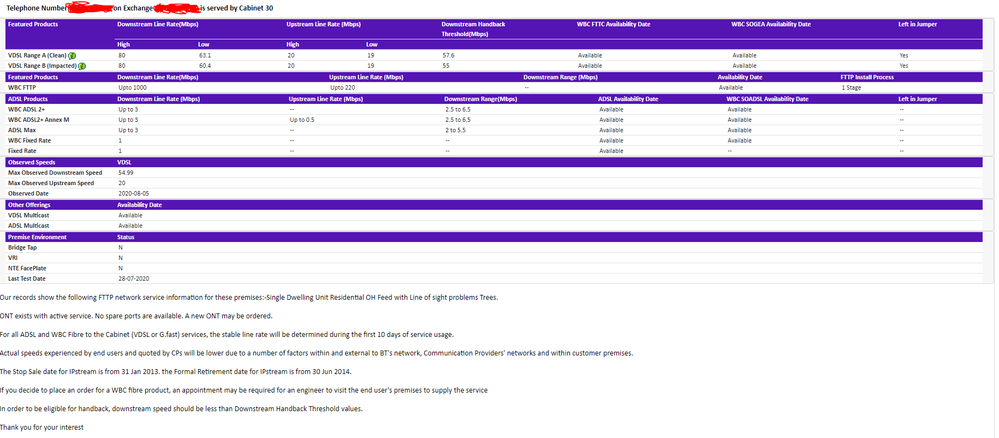Click the Observed Speeds section header
This screenshot has width=999, height=438.
[32, 162]
